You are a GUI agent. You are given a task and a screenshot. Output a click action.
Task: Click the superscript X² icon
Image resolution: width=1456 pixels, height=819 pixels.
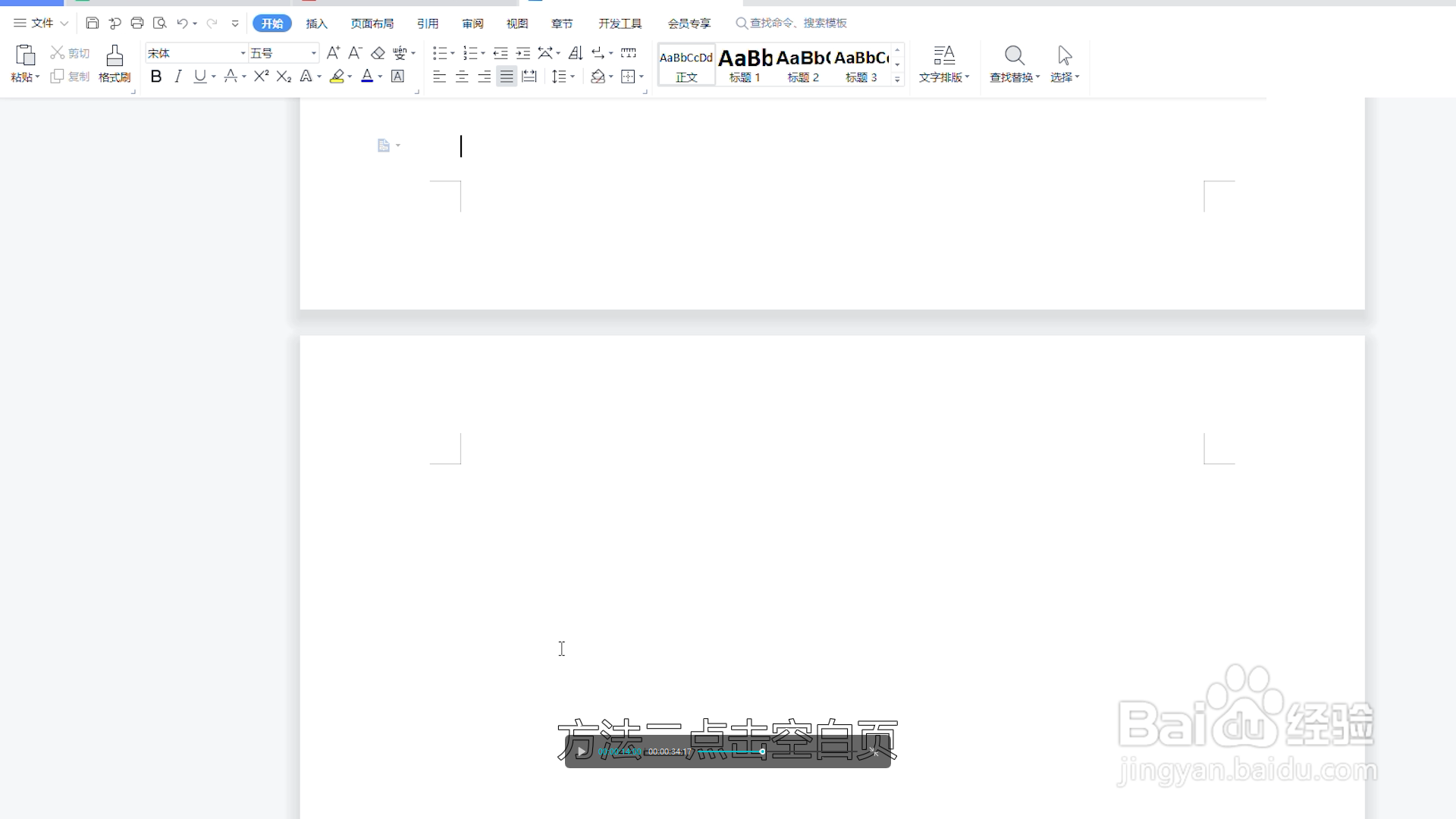point(261,76)
